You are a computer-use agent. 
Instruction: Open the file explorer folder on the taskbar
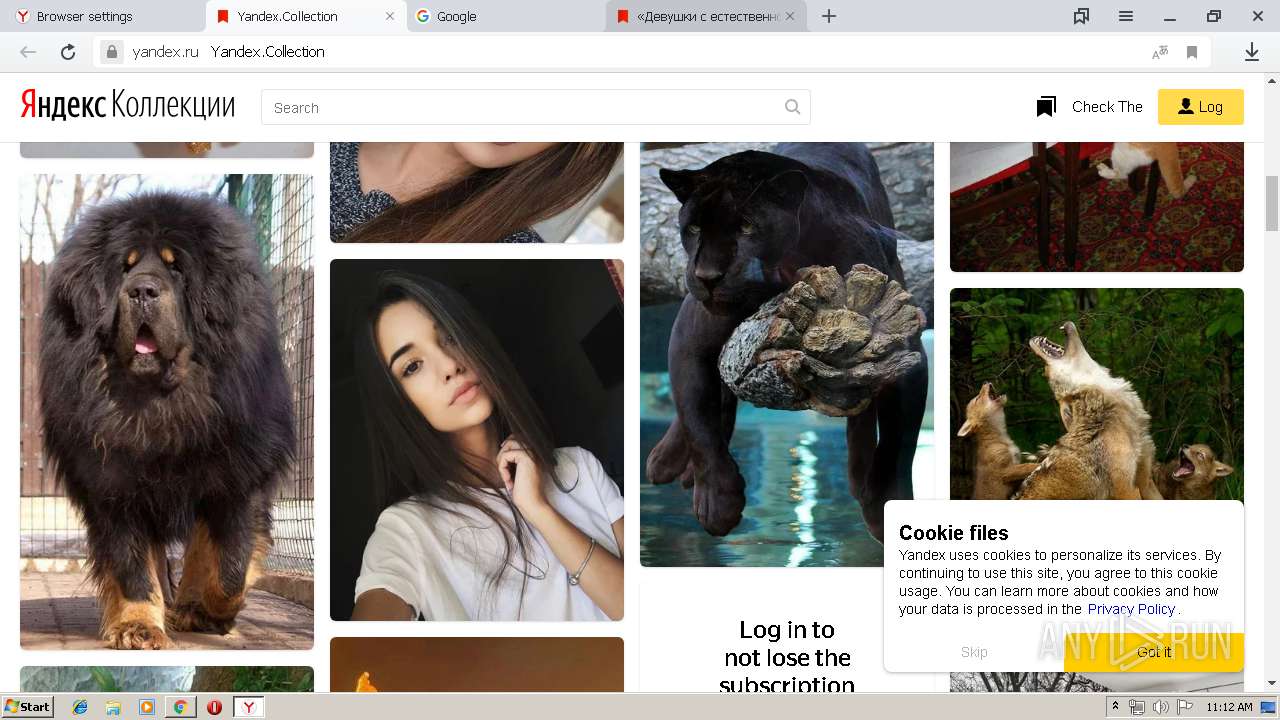113,707
